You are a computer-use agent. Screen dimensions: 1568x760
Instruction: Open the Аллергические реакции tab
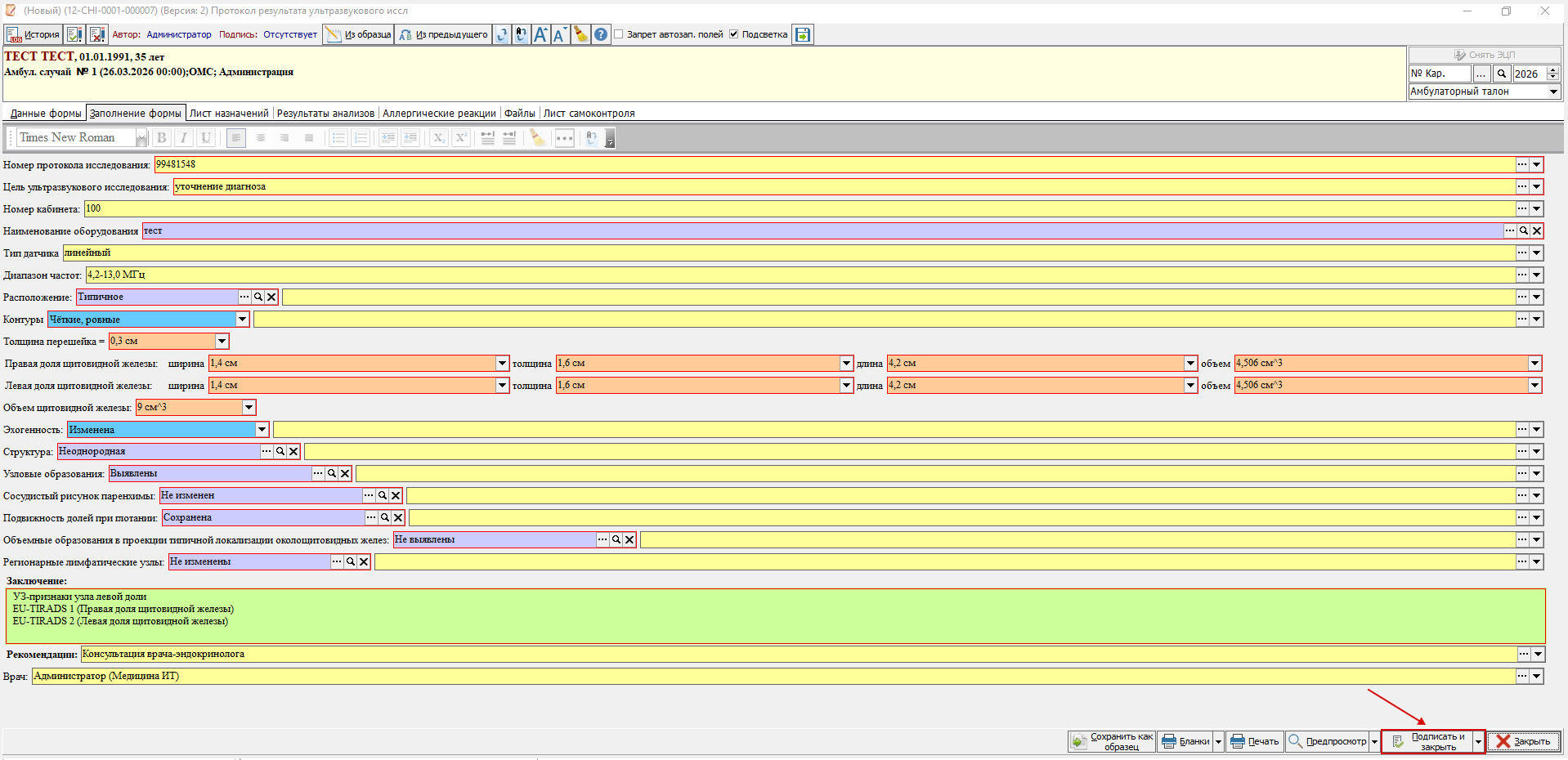pyautogui.click(x=439, y=114)
